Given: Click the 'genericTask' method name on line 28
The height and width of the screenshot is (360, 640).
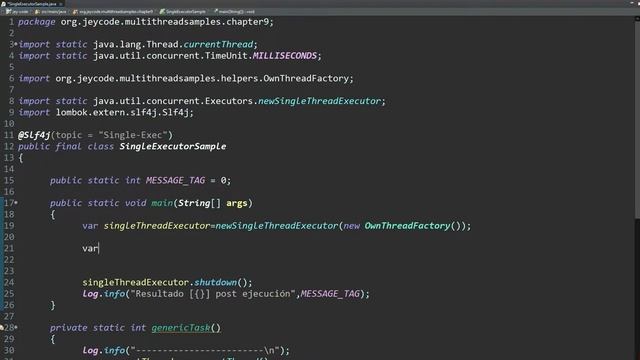Looking at the screenshot, I should pos(181,328).
